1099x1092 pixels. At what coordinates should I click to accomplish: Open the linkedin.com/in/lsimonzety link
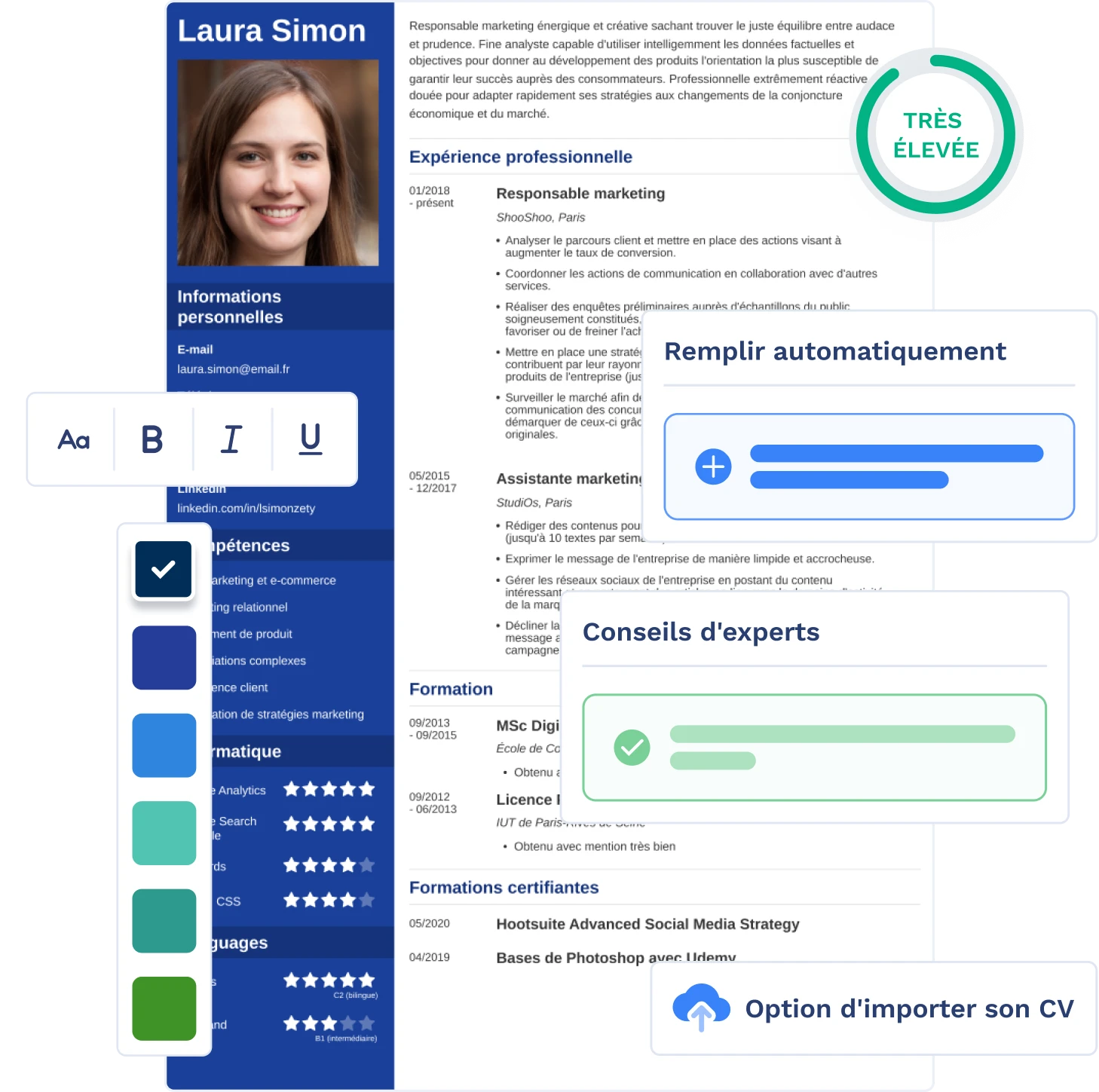(x=246, y=509)
